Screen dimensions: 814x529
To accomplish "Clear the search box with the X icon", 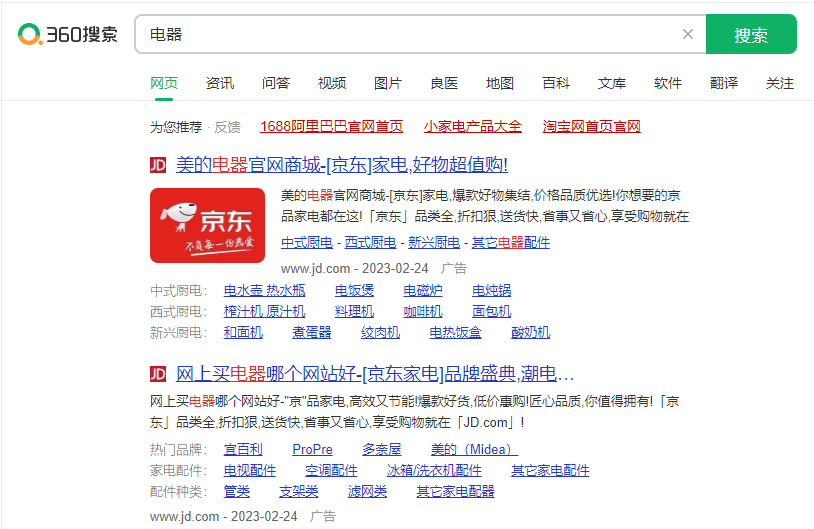I will tap(688, 34).
